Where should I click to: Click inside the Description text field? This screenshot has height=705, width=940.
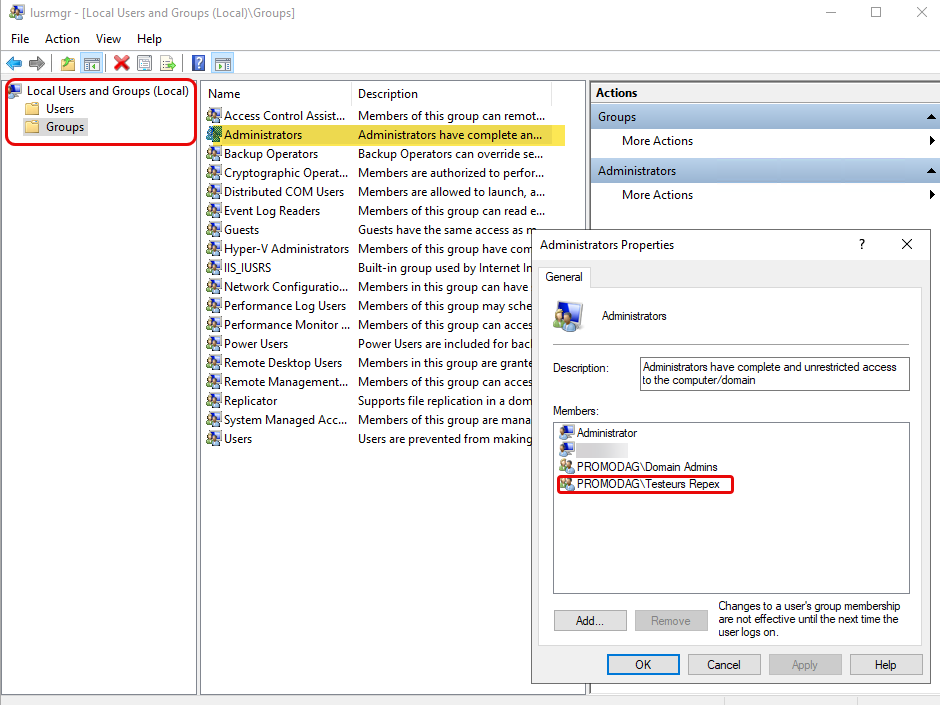[775, 373]
